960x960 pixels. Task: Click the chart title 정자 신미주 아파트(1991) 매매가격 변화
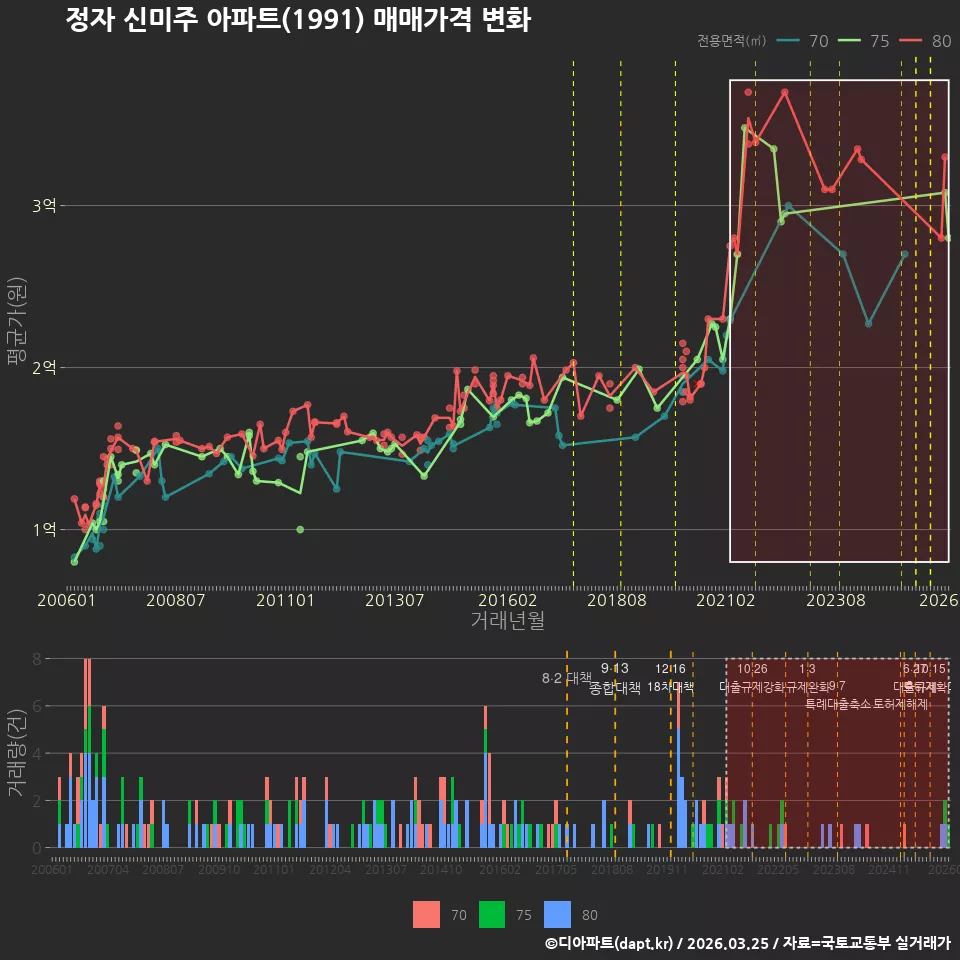[x=298, y=20]
